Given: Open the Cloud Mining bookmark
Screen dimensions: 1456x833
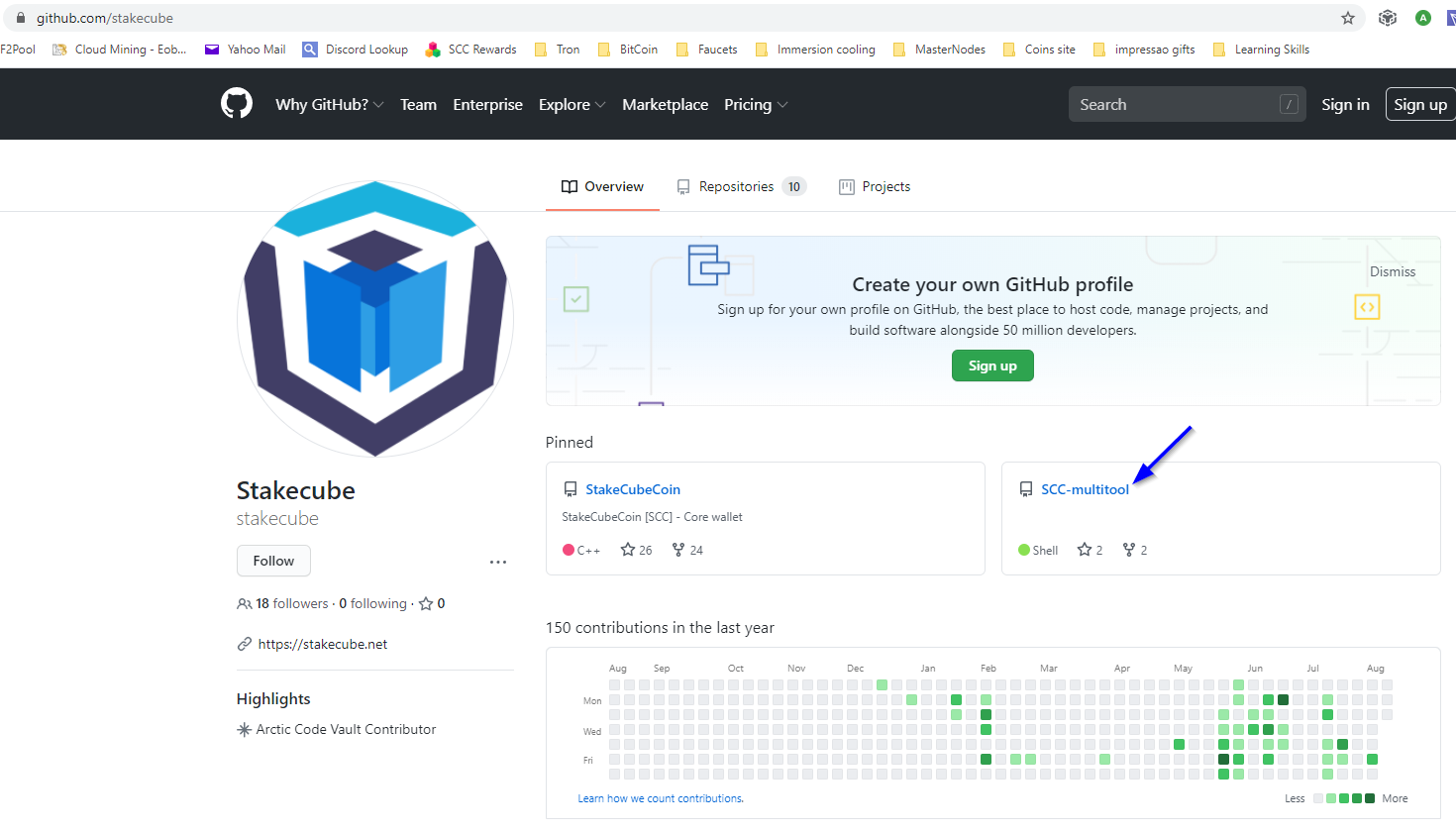Looking at the screenshot, I should (120, 50).
